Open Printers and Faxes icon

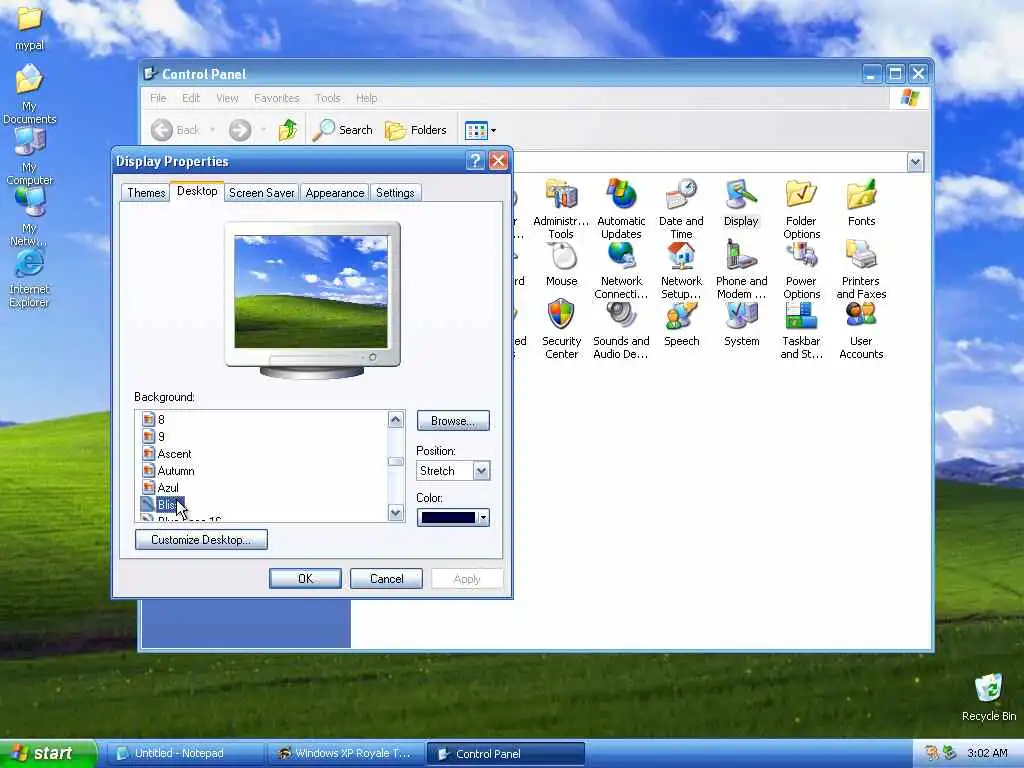861,270
